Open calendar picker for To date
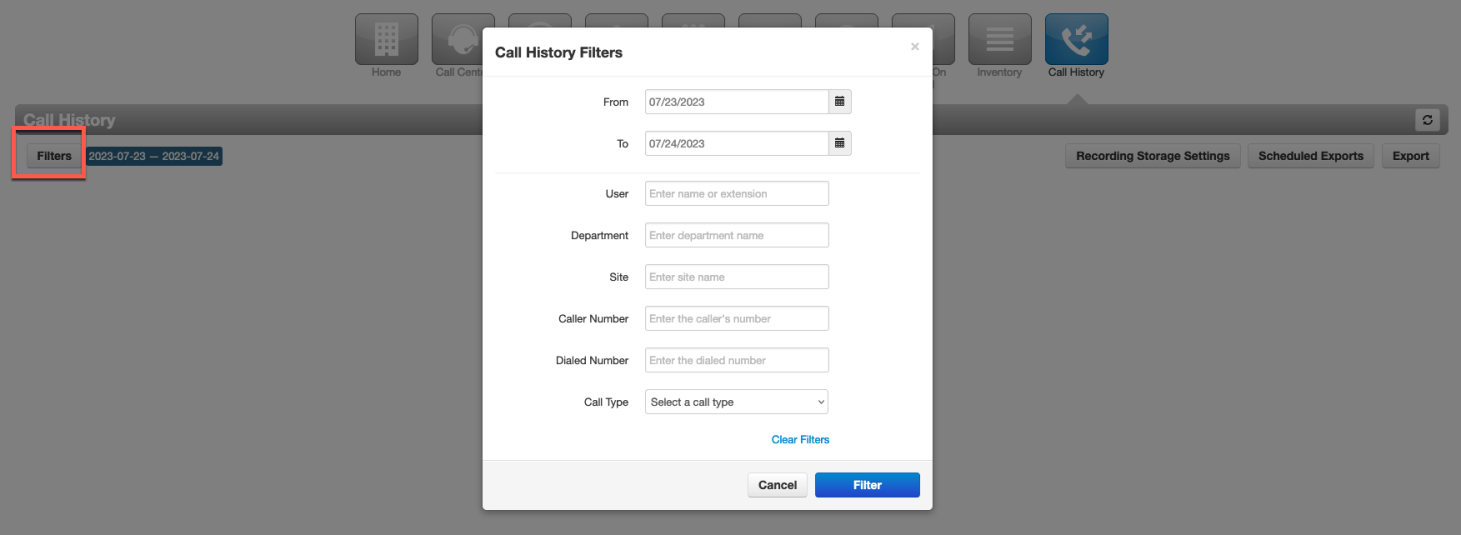Image resolution: width=1461 pixels, height=535 pixels. click(x=840, y=144)
